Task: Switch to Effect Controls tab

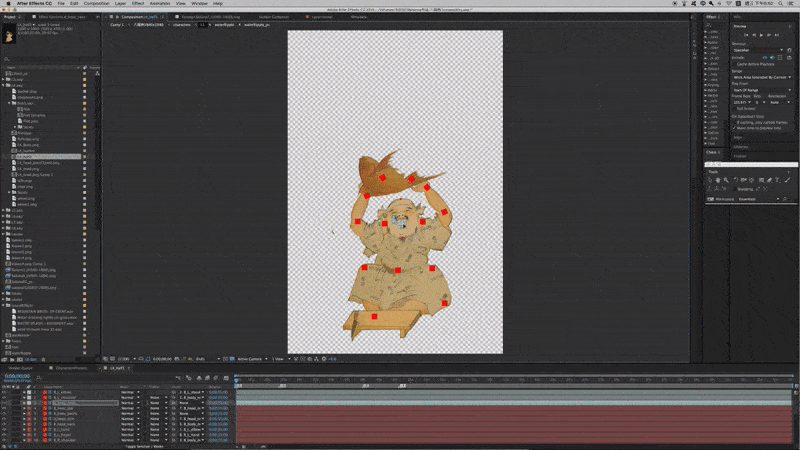Action: 62,17
